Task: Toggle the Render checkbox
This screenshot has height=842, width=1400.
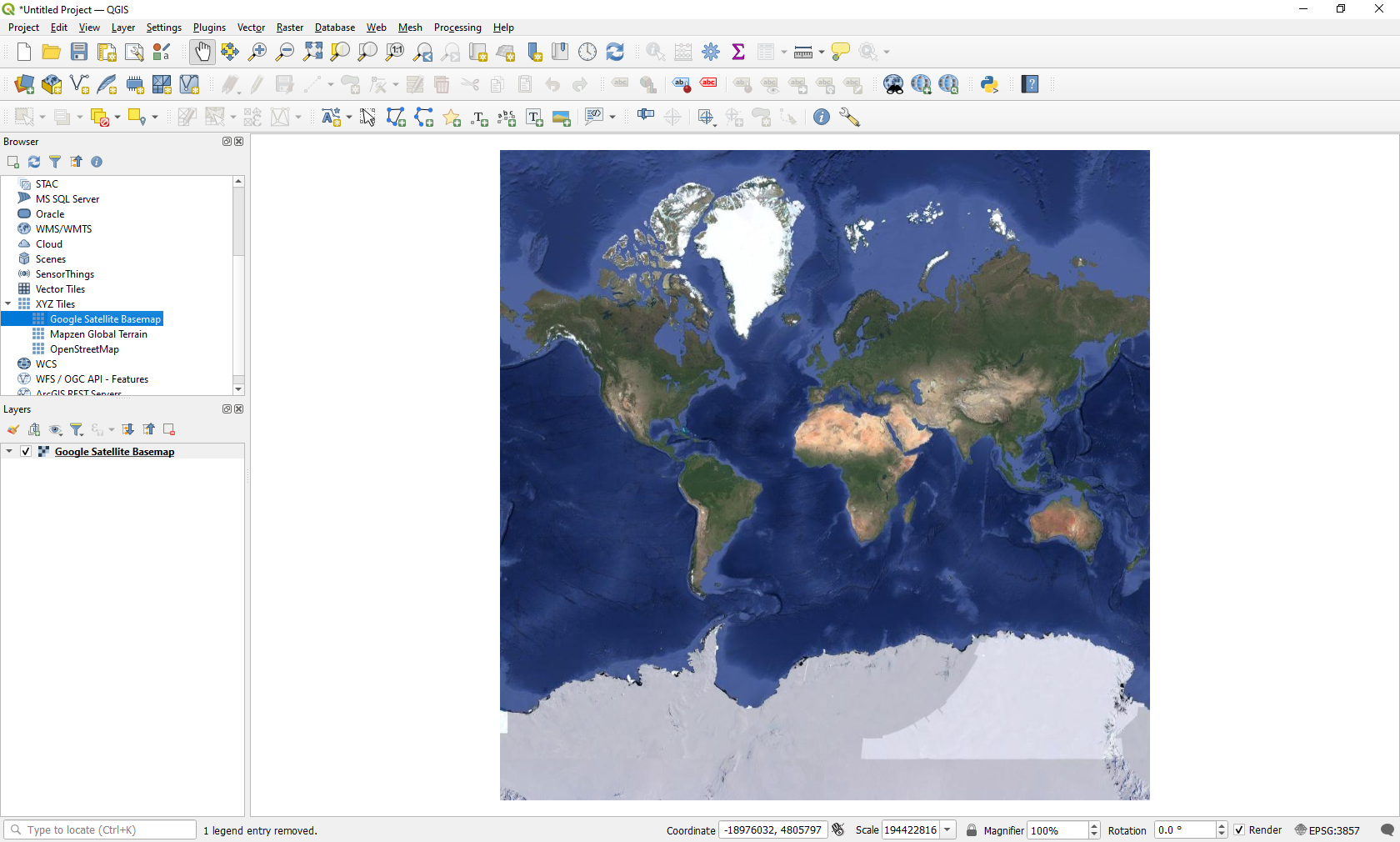Action: 1239,830
